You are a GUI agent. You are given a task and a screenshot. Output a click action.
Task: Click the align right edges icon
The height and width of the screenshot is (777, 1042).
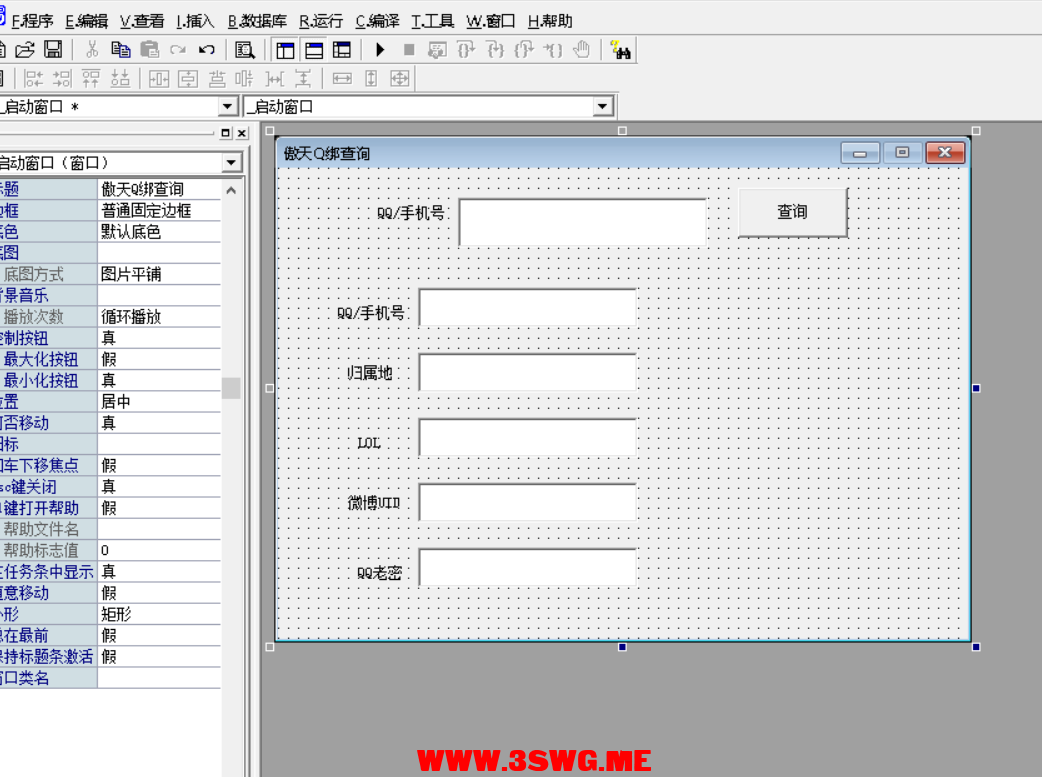tap(62, 78)
